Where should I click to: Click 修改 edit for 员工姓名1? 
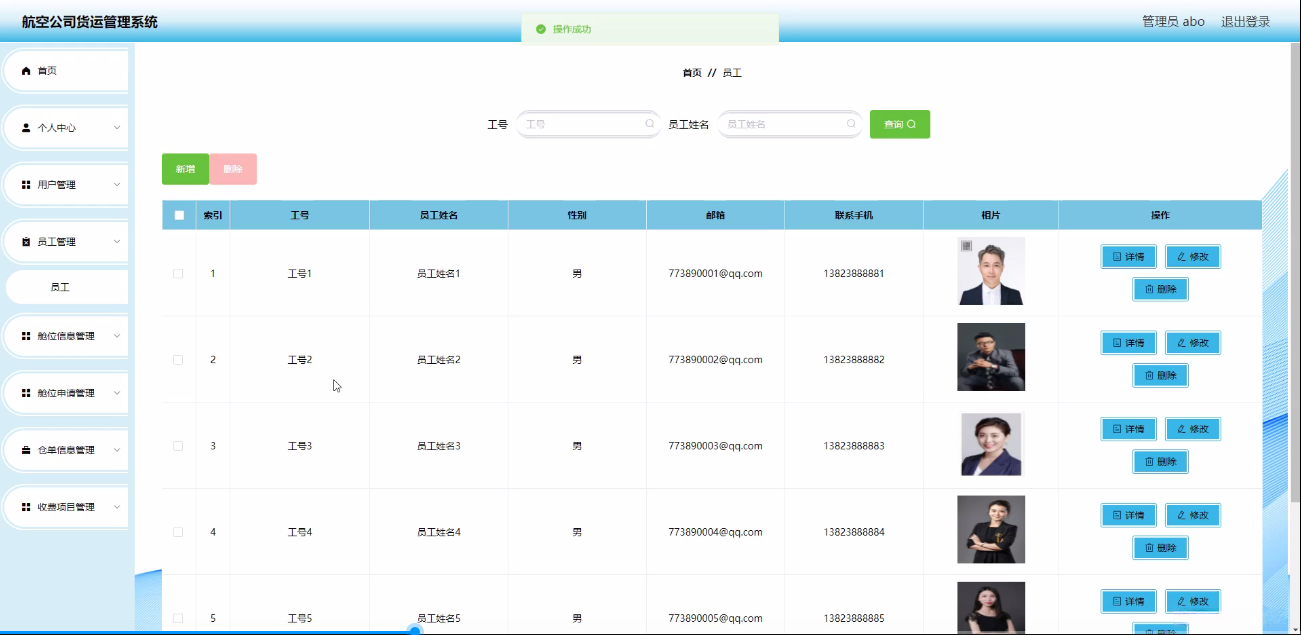tap(1192, 257)
